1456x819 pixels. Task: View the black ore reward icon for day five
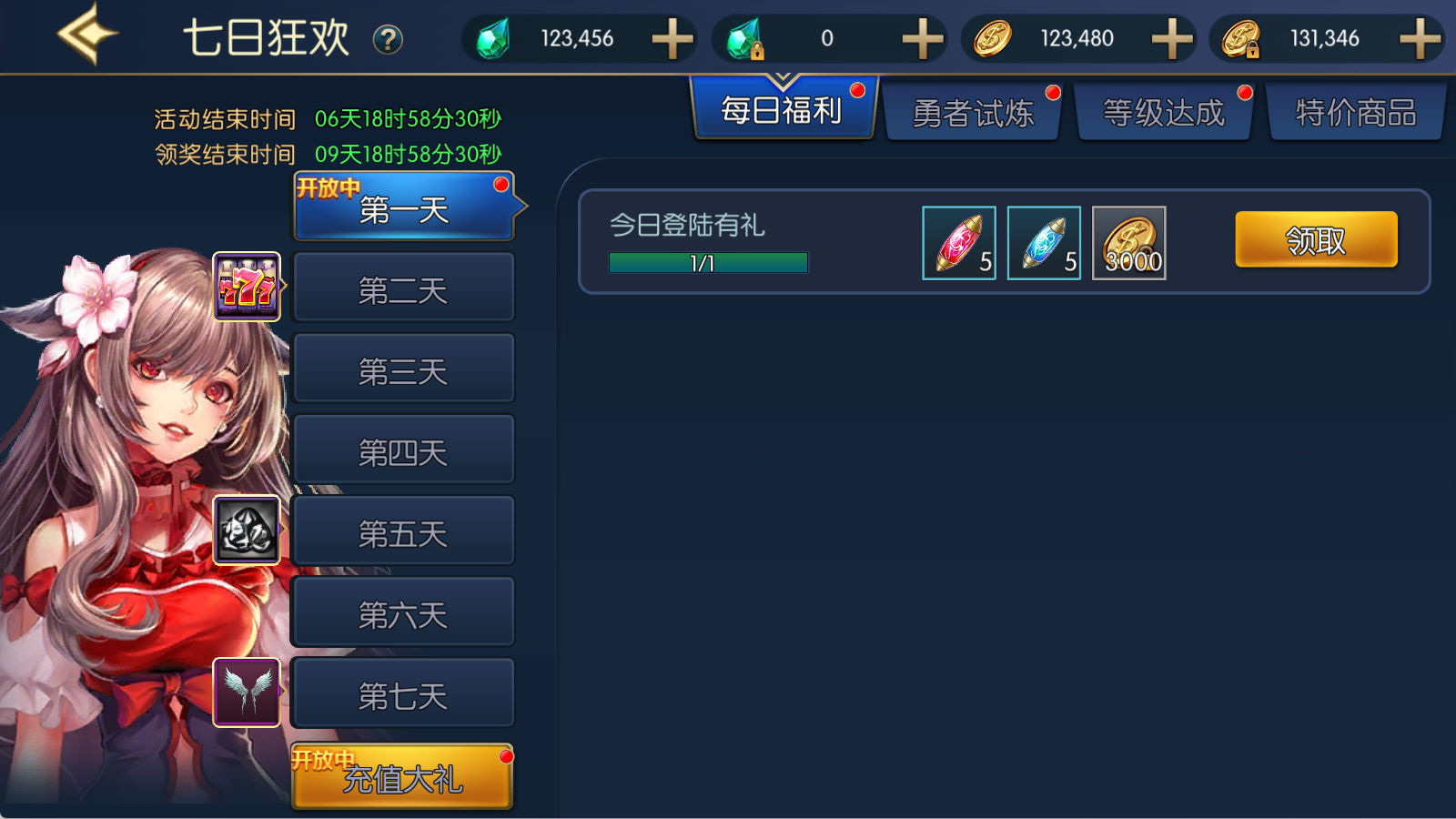click(247, 531)
